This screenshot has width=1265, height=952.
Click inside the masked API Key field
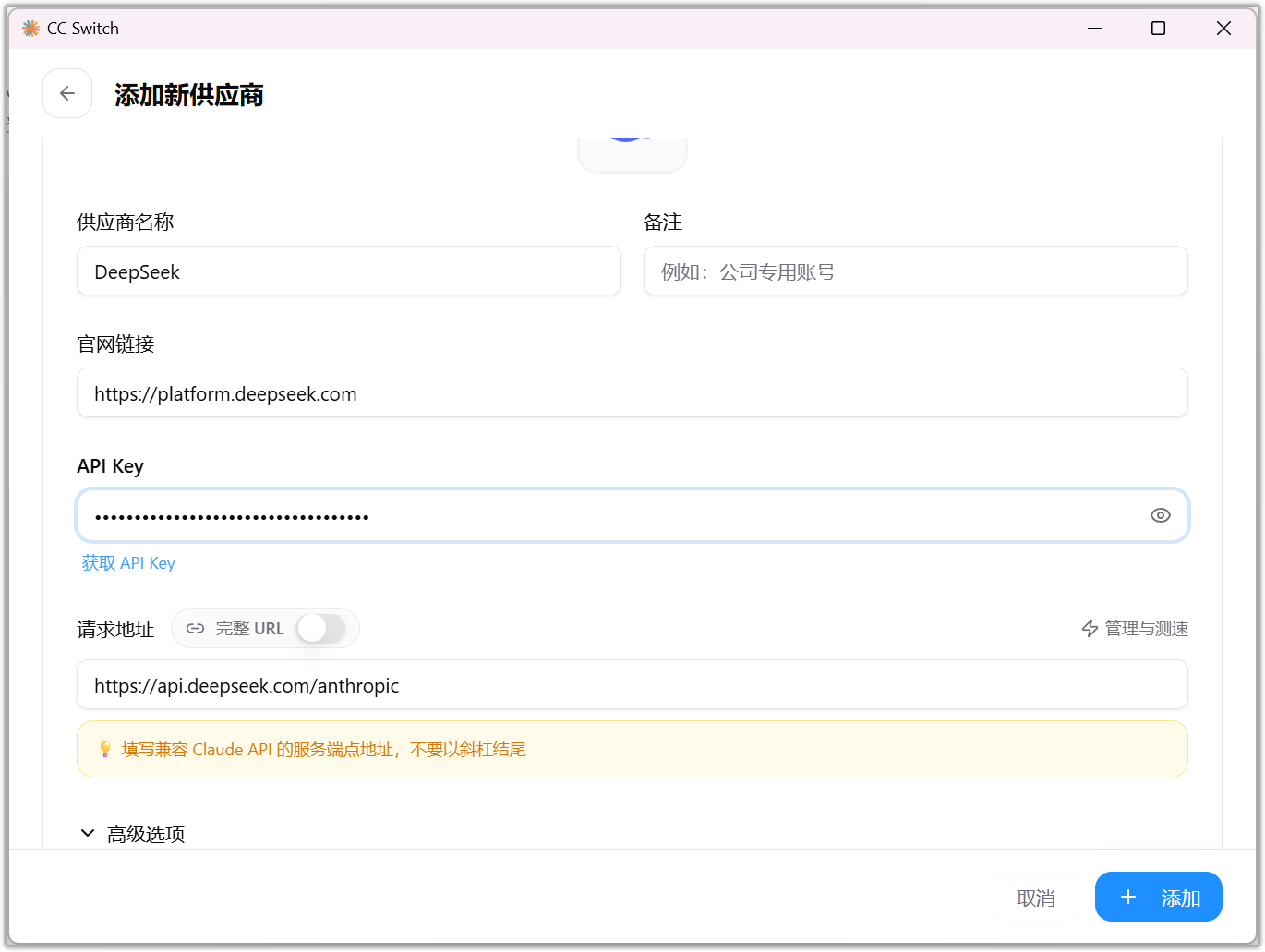[x=609, y=515]
